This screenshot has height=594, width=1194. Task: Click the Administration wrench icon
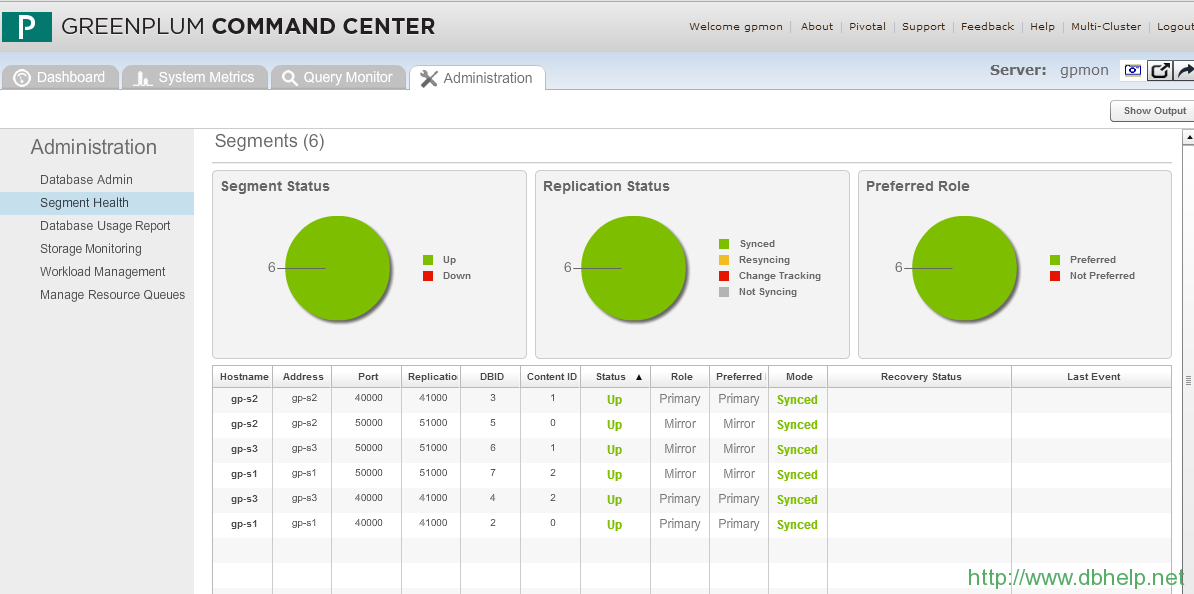[429, 79]
